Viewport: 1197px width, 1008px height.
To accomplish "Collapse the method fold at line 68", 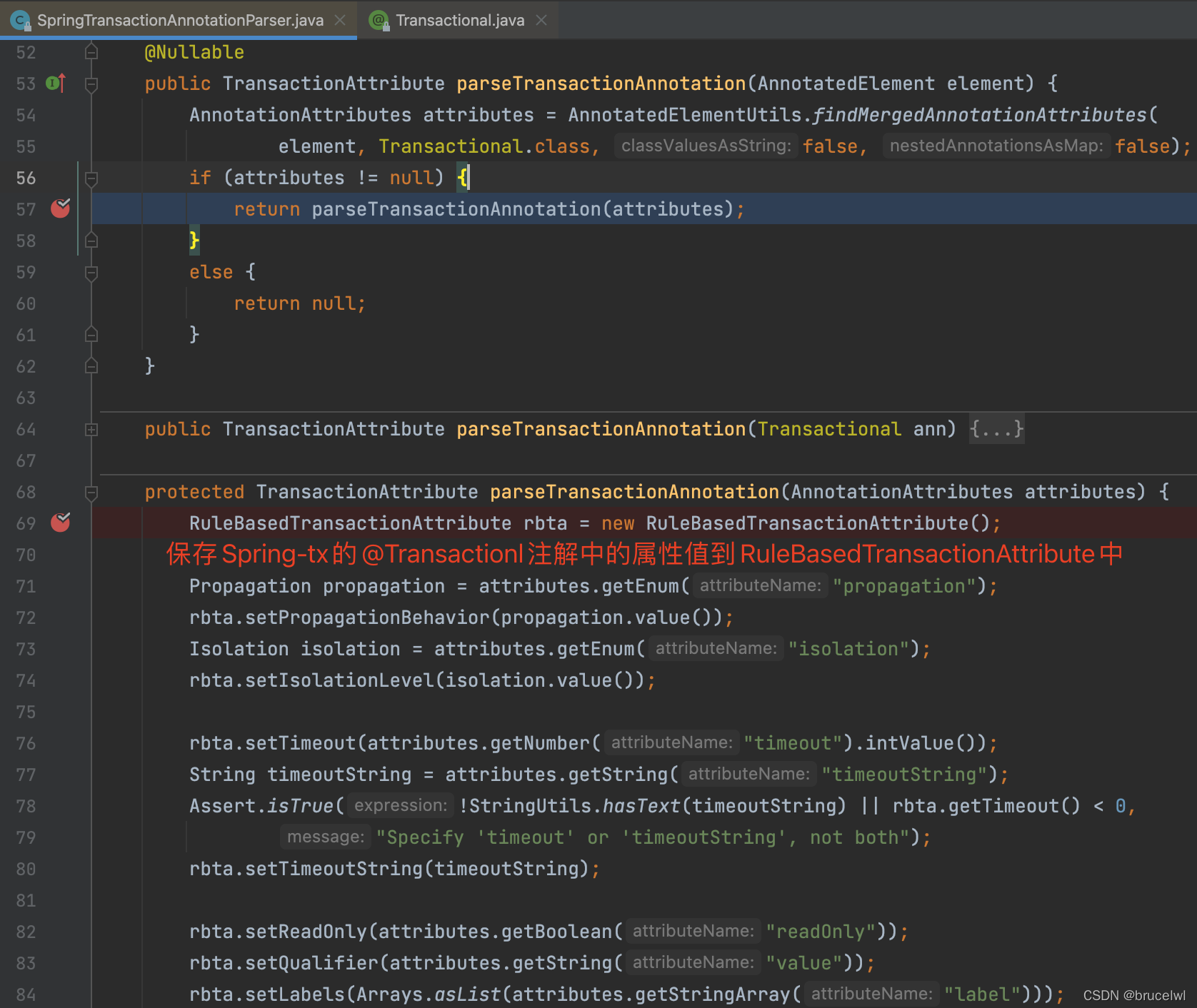I will 91,493.
